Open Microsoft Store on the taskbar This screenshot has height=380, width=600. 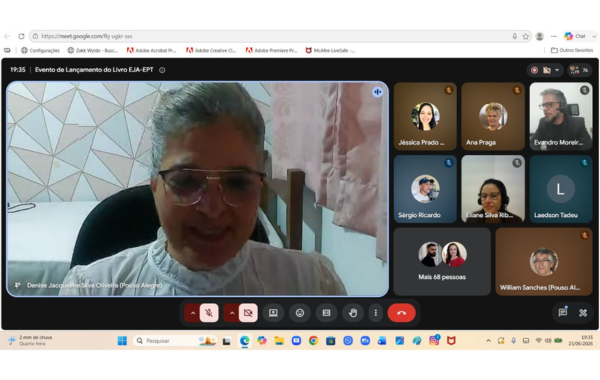pyautogui.click(x=331, y=341)
